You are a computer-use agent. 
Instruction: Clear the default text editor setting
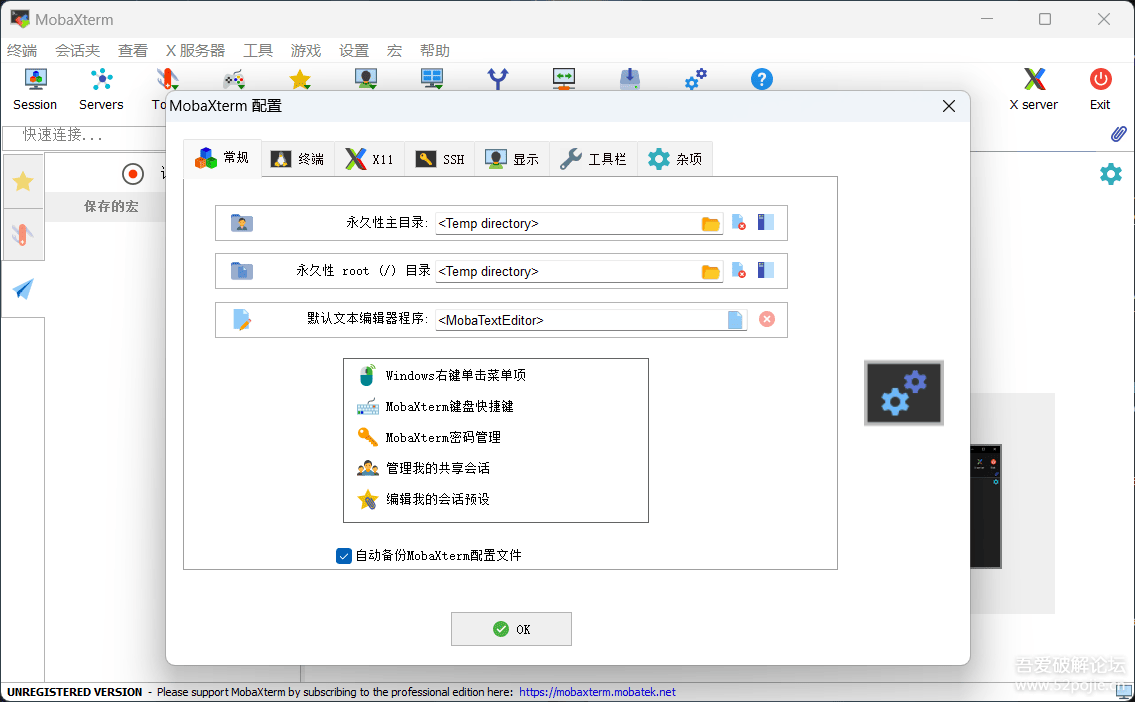(x=767, y=319)
